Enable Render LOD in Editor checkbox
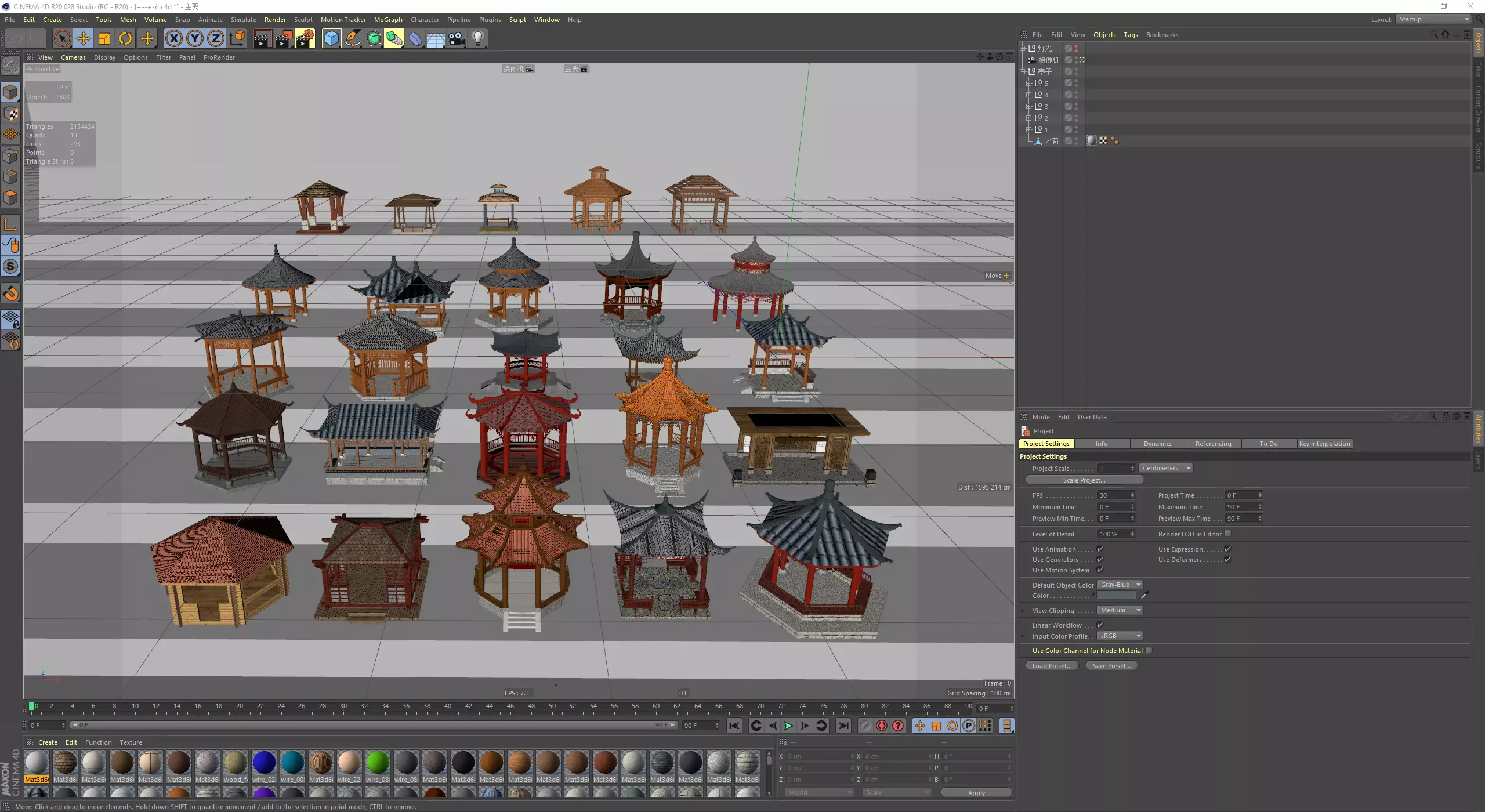 (1227, 534)
